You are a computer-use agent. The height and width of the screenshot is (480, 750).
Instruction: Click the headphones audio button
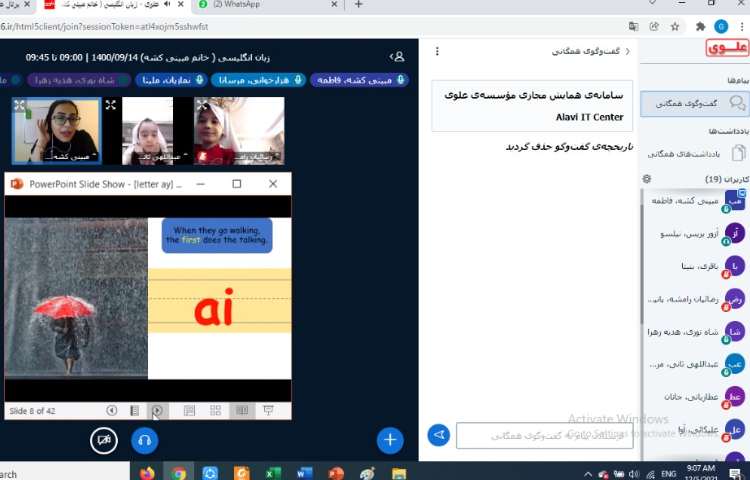point(144,440)
